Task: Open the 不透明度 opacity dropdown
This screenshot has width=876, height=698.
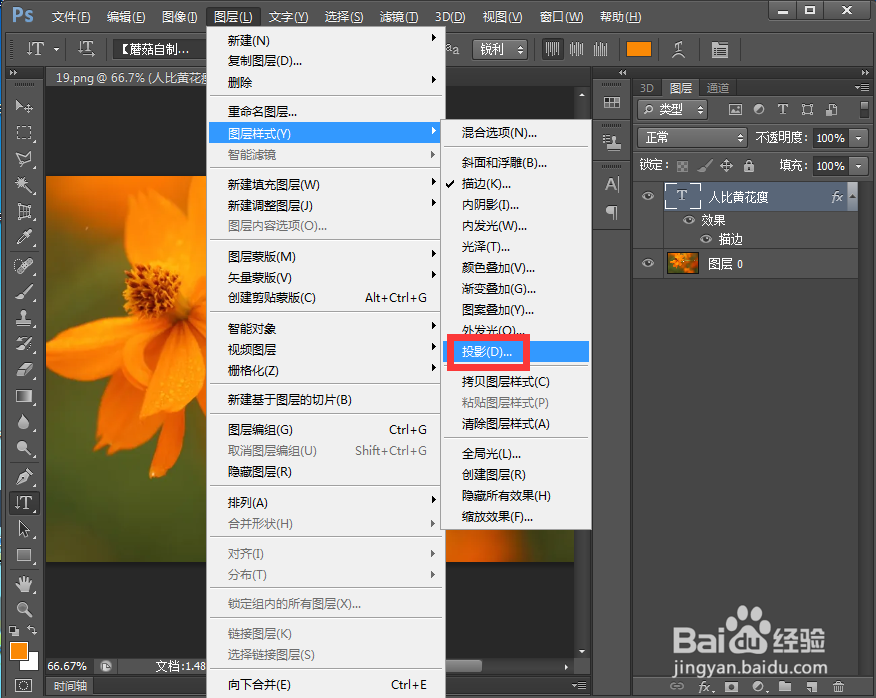Action: [x=858, y=138]
